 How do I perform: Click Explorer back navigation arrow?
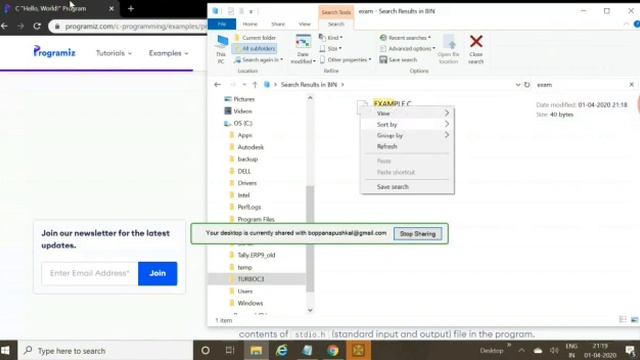tap(217, 84)
